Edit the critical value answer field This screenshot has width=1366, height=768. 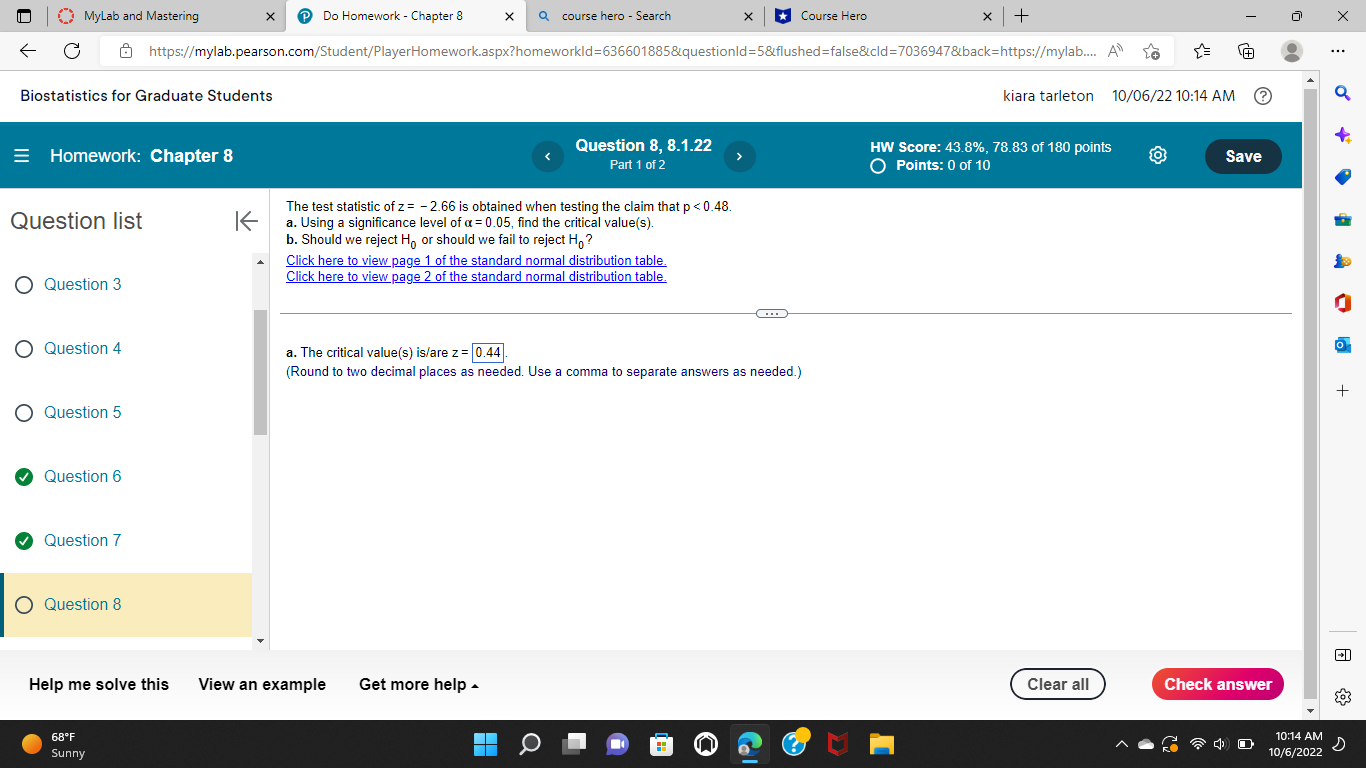pyautogui.click(x=487, y=352)
